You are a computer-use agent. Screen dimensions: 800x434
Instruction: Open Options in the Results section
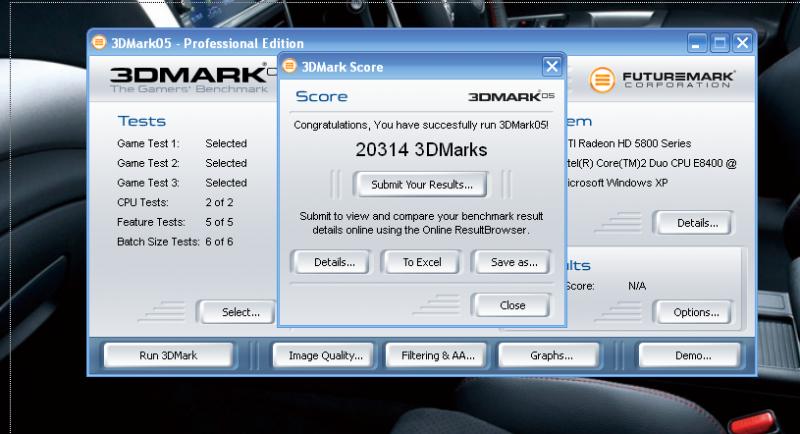coord(695,312)
